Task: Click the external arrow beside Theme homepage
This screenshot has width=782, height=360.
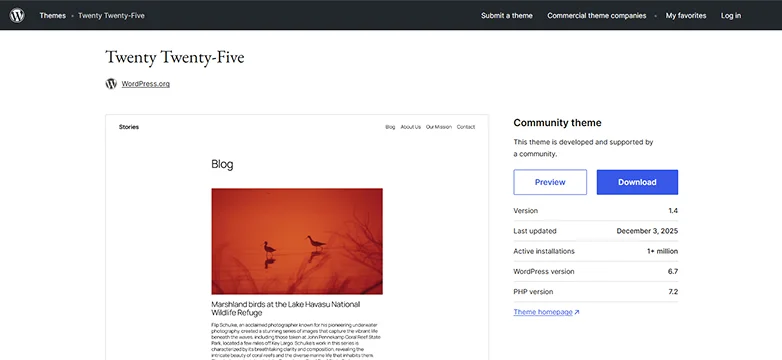Action: [x=577, y=312]
